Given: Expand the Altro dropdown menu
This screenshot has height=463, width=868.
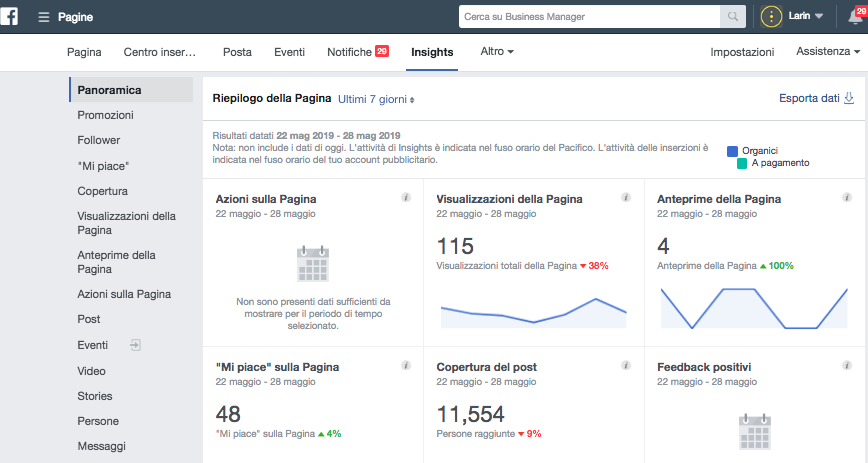Looking at the screenshot, I should pyautogui.click(x=497, y=52).
